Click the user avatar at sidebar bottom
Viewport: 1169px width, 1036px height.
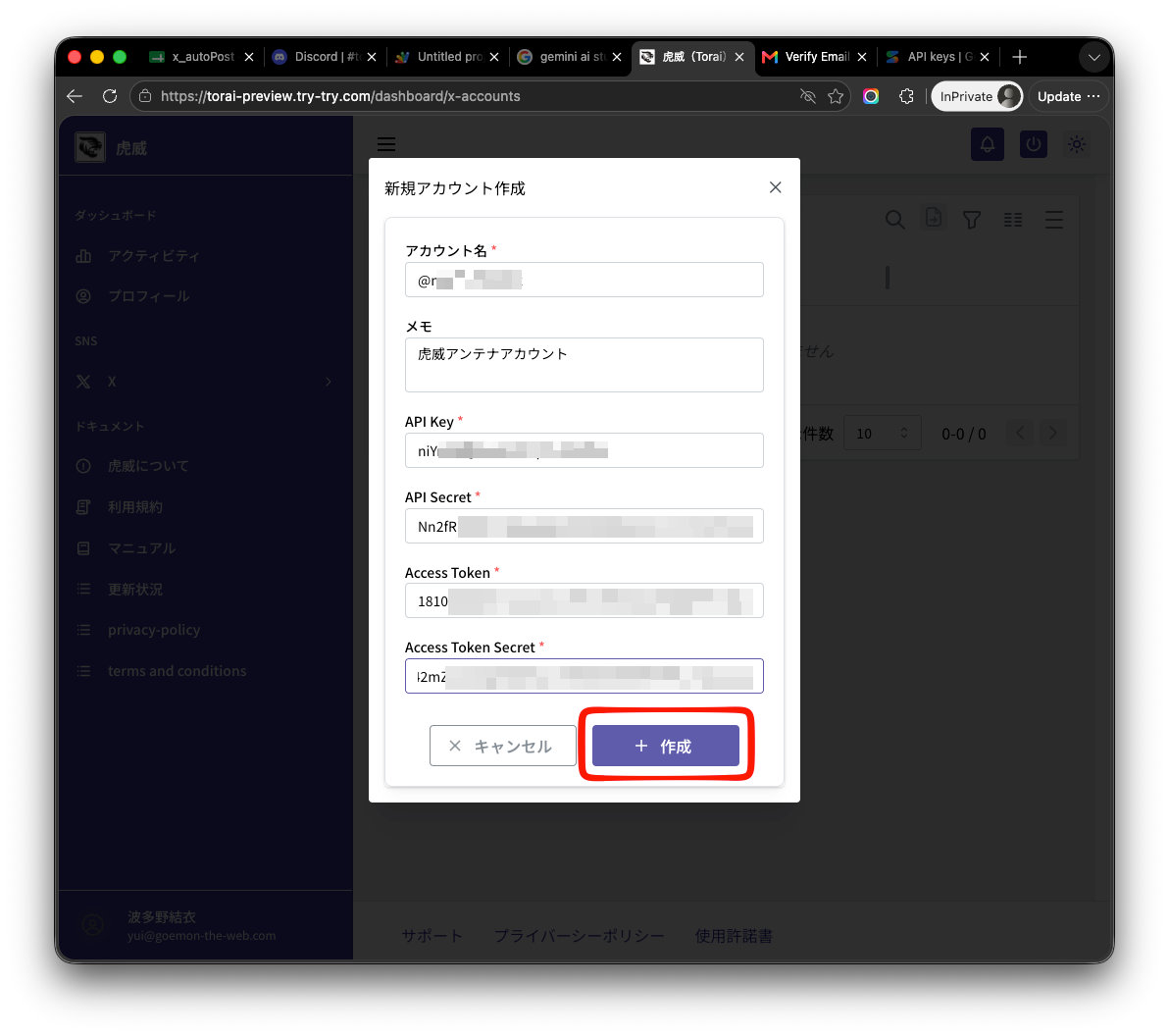tap(92, 925)
